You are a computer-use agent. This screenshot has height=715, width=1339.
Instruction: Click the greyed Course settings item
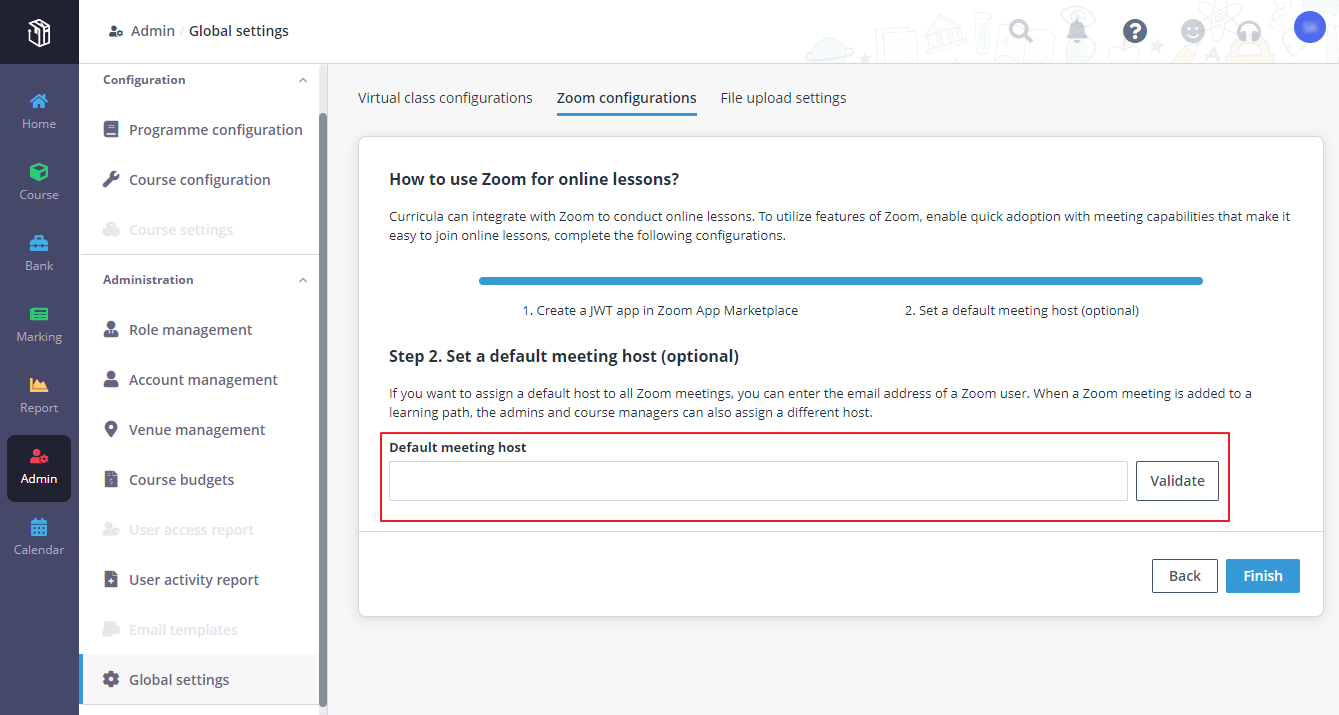(x=199, y=230)
